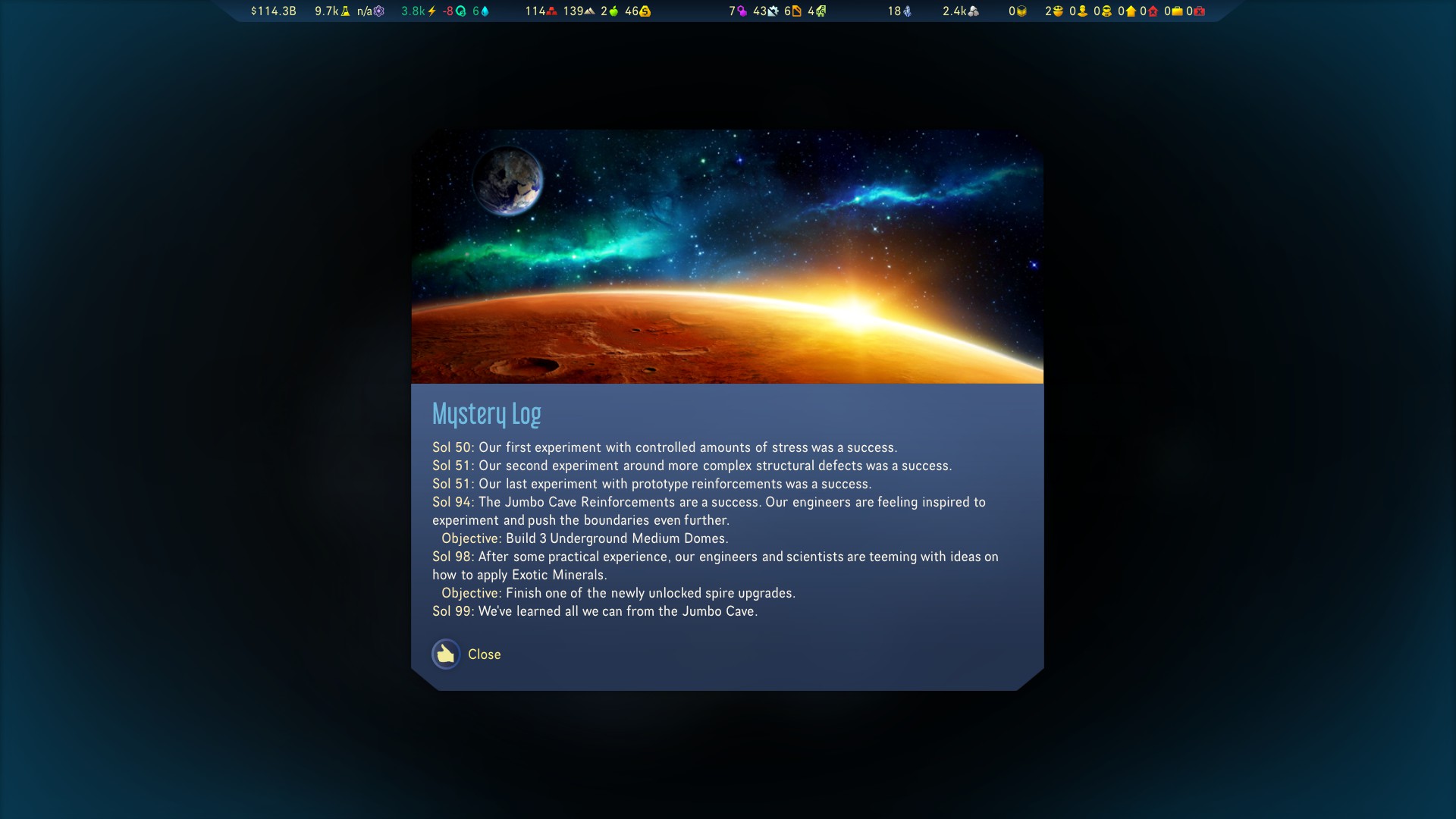The image size is (1456, 819).
Task: Click the yellow colonist helmet face icon
Action: click(1058, 11)
